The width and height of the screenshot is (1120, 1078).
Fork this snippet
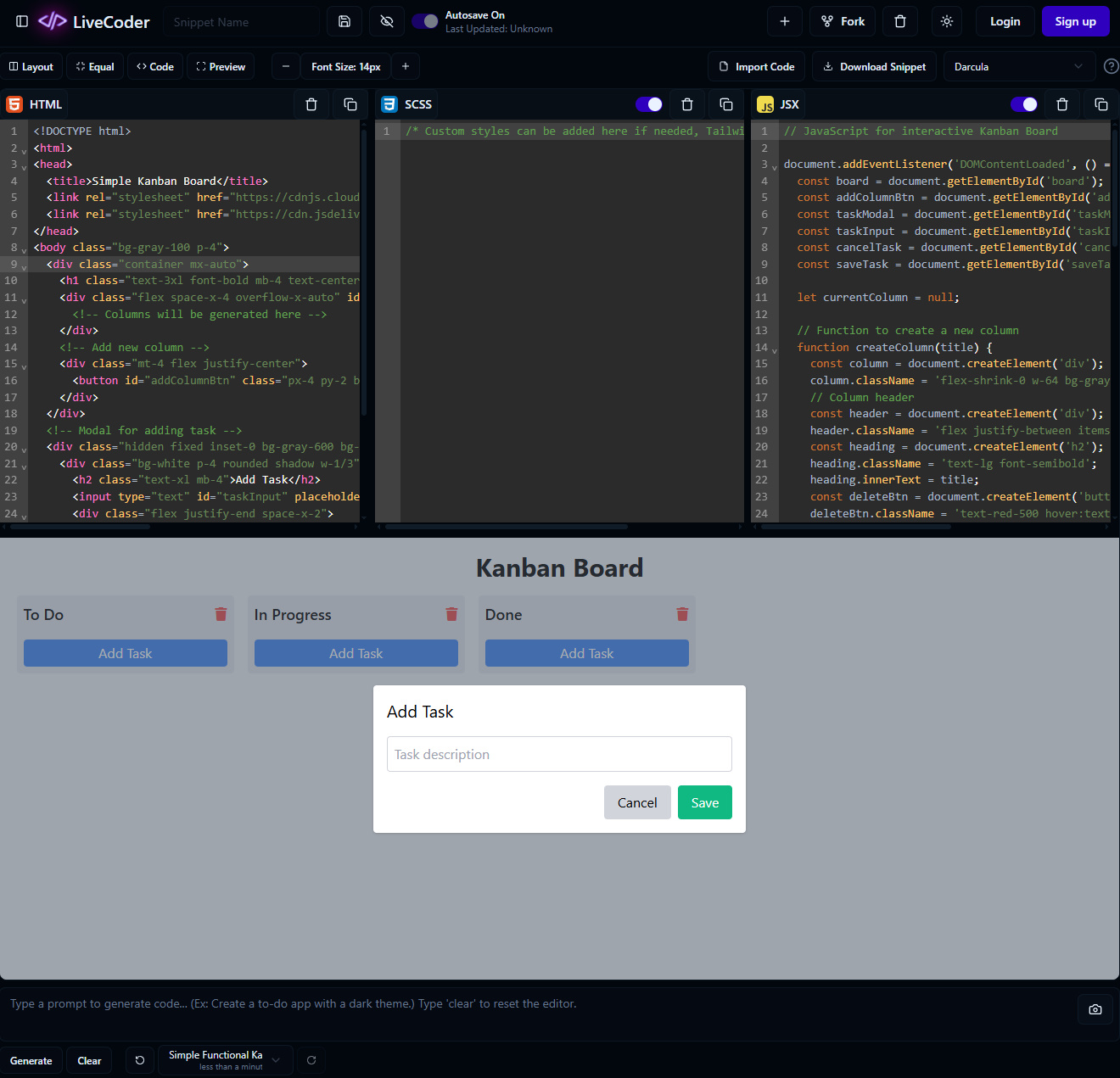coord(843,21)
